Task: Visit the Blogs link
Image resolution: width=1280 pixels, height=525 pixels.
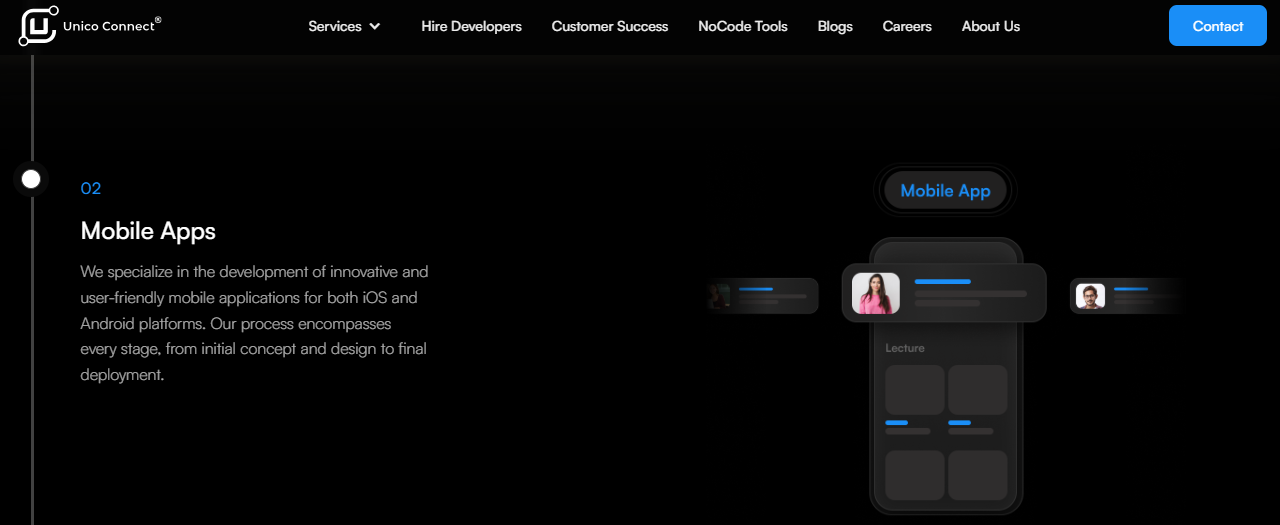Action: click(834, 27)
